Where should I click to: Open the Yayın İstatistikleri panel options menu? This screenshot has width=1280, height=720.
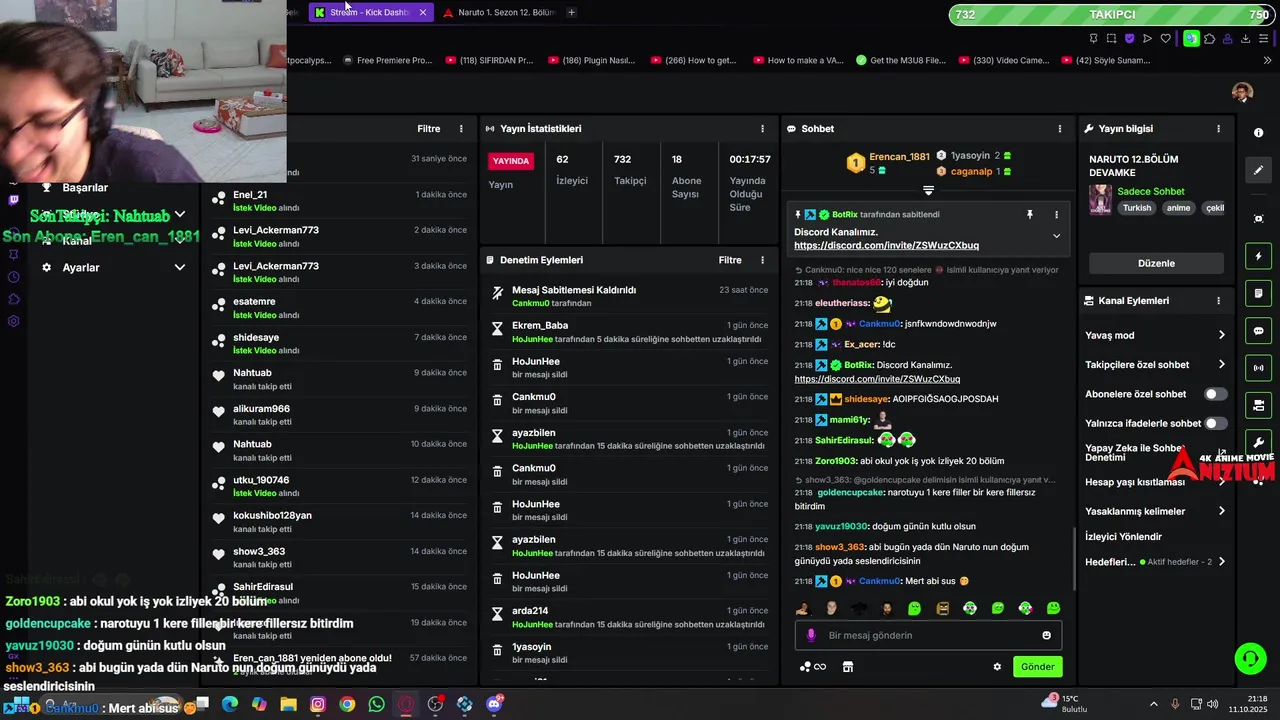(762, 129)
